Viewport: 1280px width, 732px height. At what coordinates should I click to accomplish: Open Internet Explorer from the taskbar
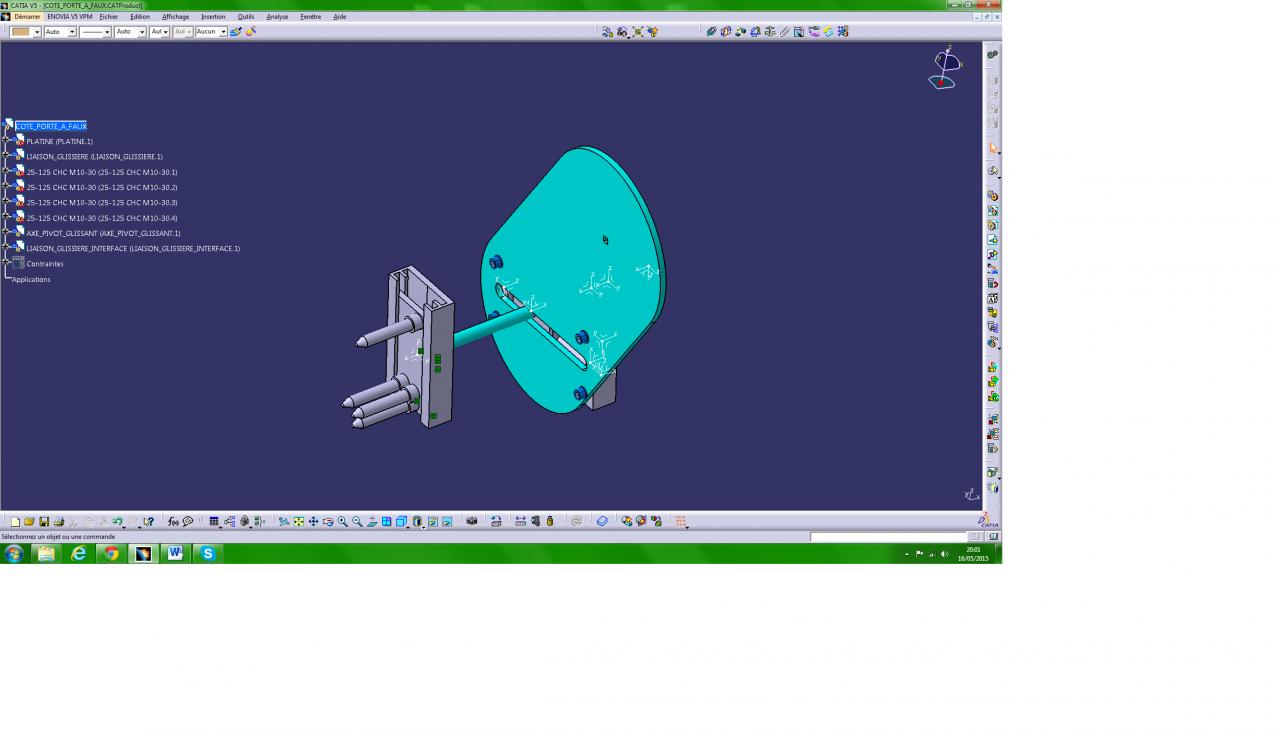tap(79, 553)
